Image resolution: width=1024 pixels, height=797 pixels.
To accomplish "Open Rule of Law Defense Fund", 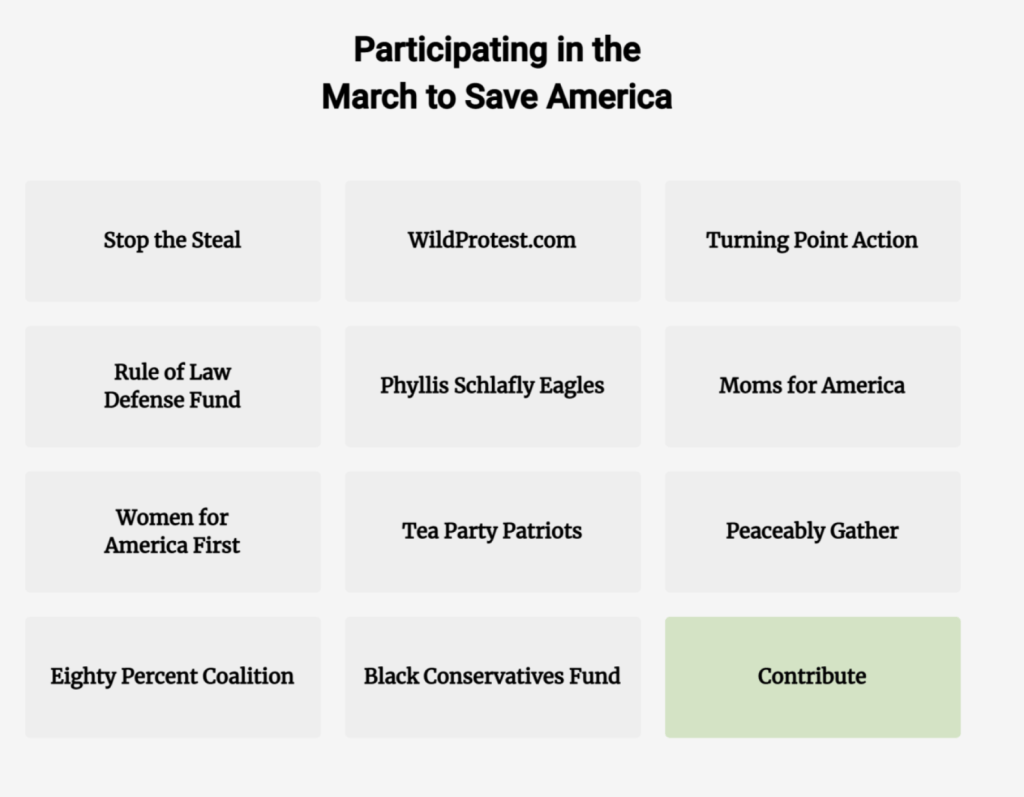I will (172, 386).
